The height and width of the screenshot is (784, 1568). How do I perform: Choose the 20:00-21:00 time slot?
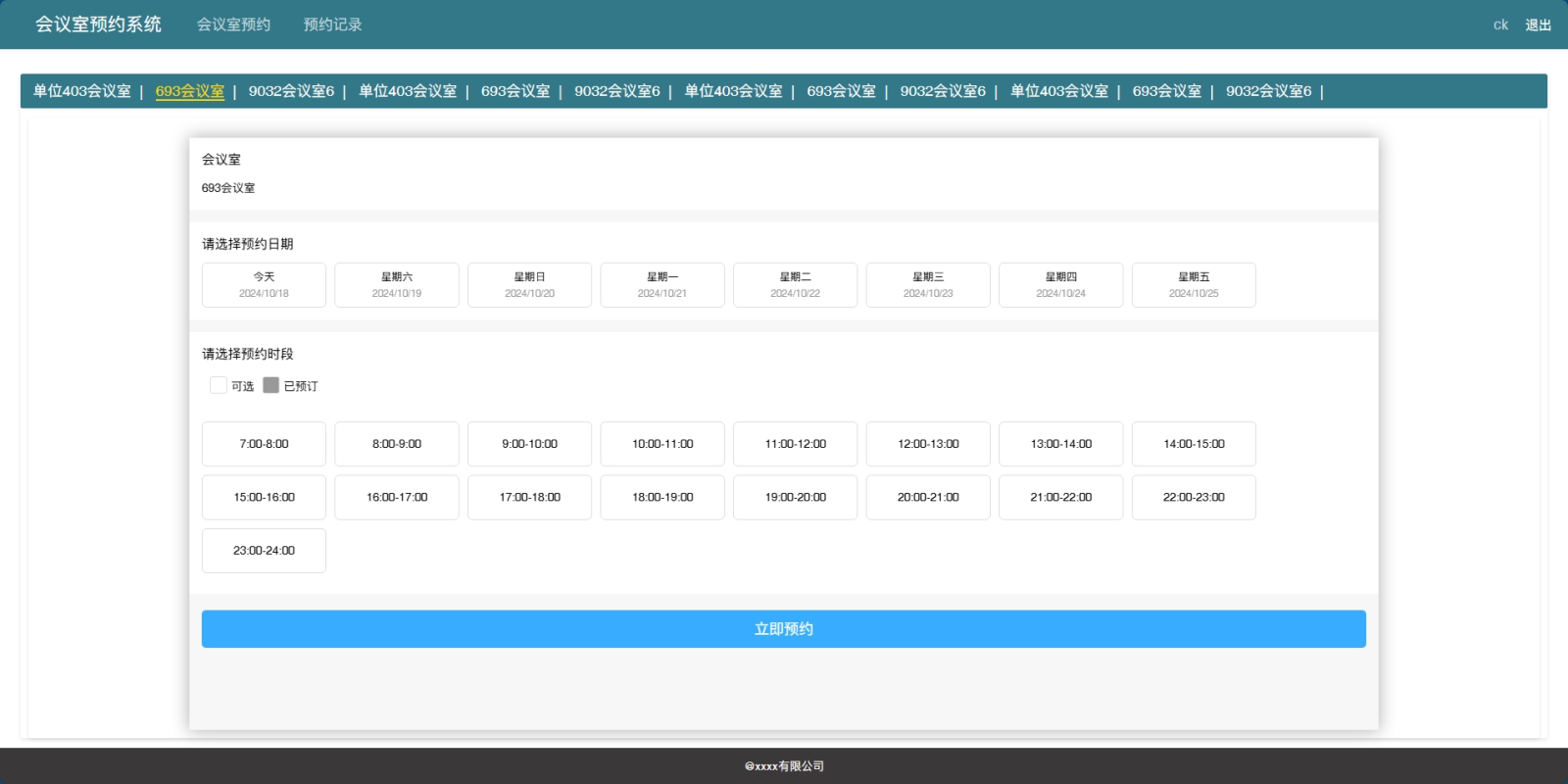pos(928,498)
